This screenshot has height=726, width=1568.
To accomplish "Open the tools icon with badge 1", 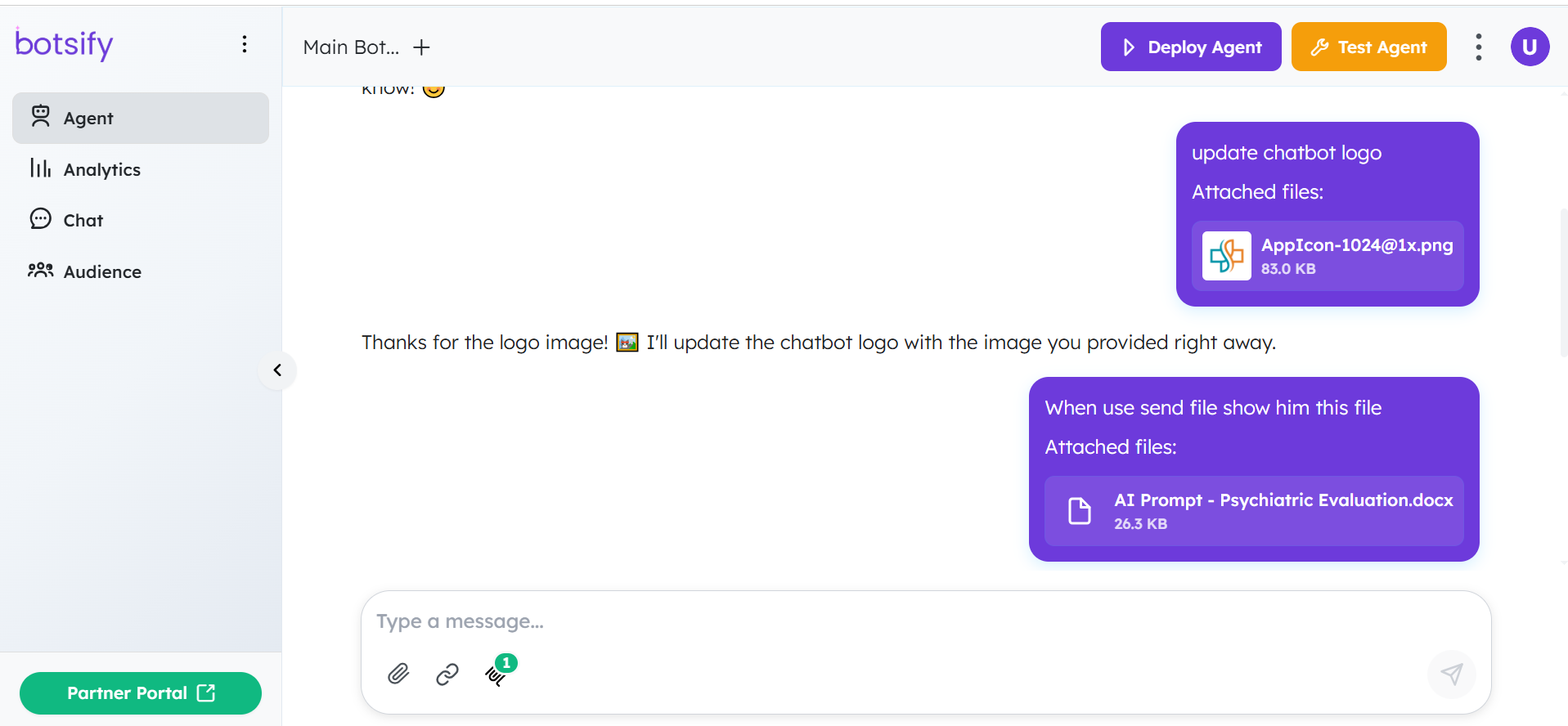I will [x=497, y=673].
